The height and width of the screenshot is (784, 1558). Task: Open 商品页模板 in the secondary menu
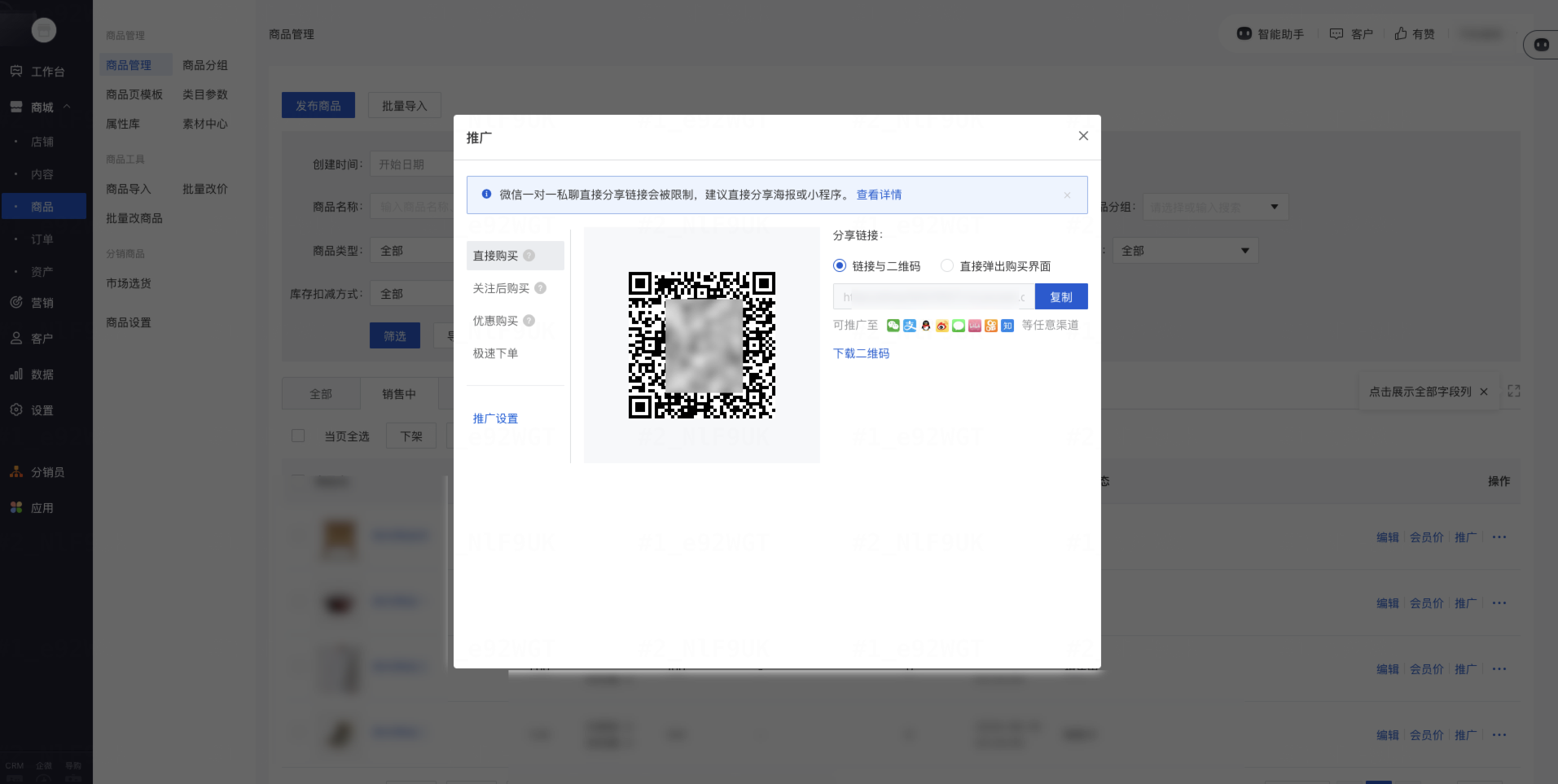(134, 94)
